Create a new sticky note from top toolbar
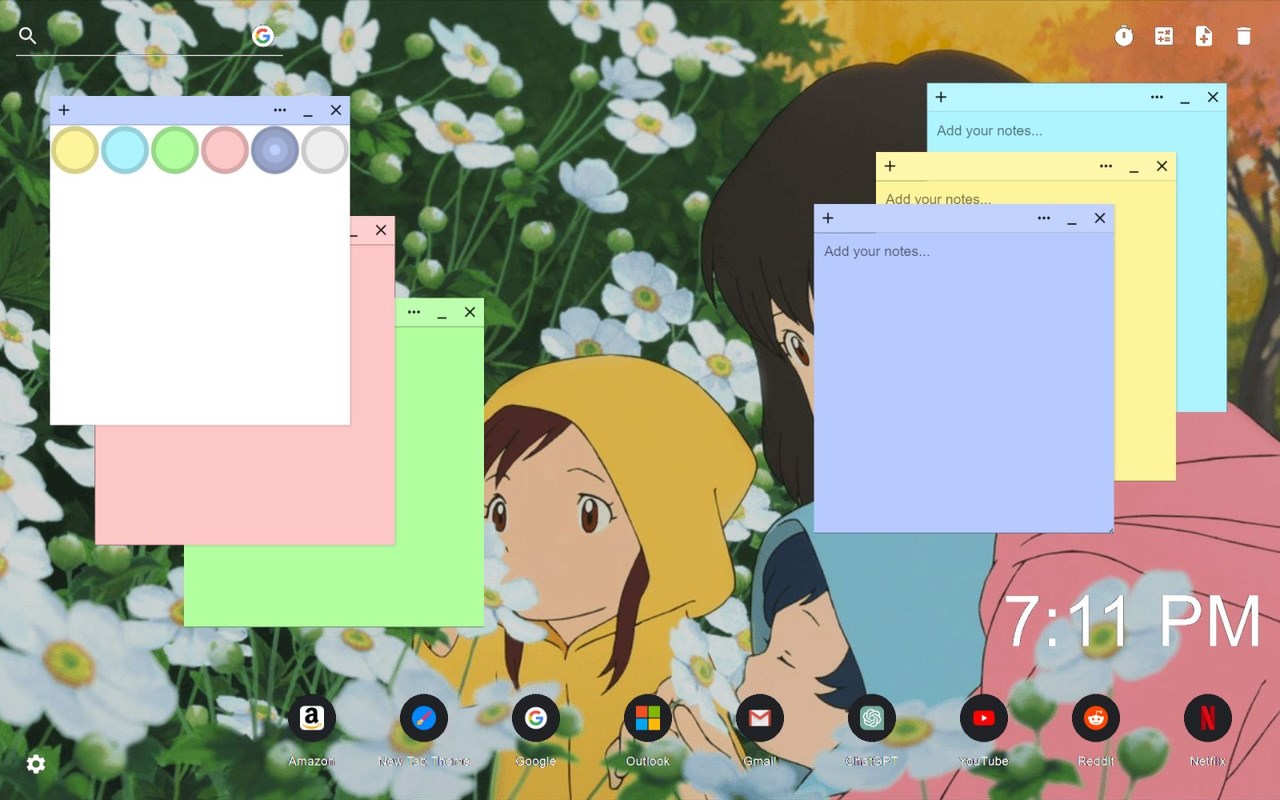 click(x=1204, y=37)
